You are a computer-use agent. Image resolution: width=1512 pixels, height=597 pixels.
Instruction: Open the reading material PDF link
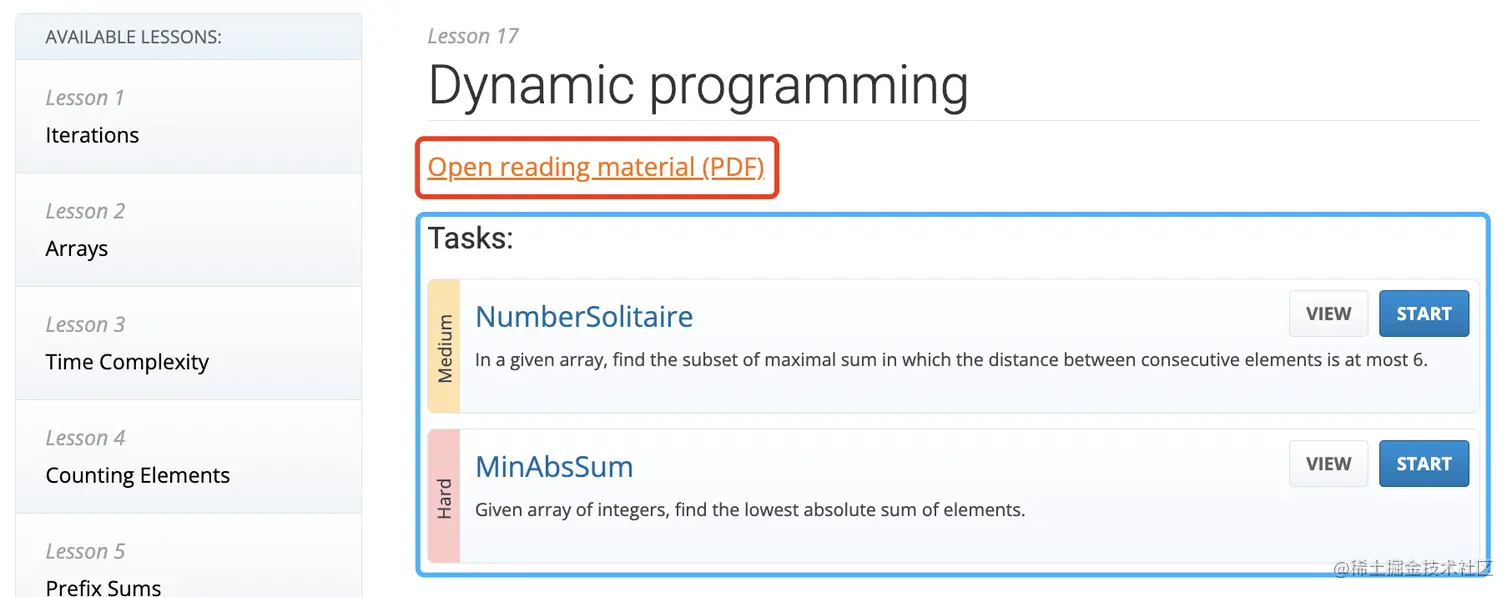pyautogui.click(x=596, y=166)
